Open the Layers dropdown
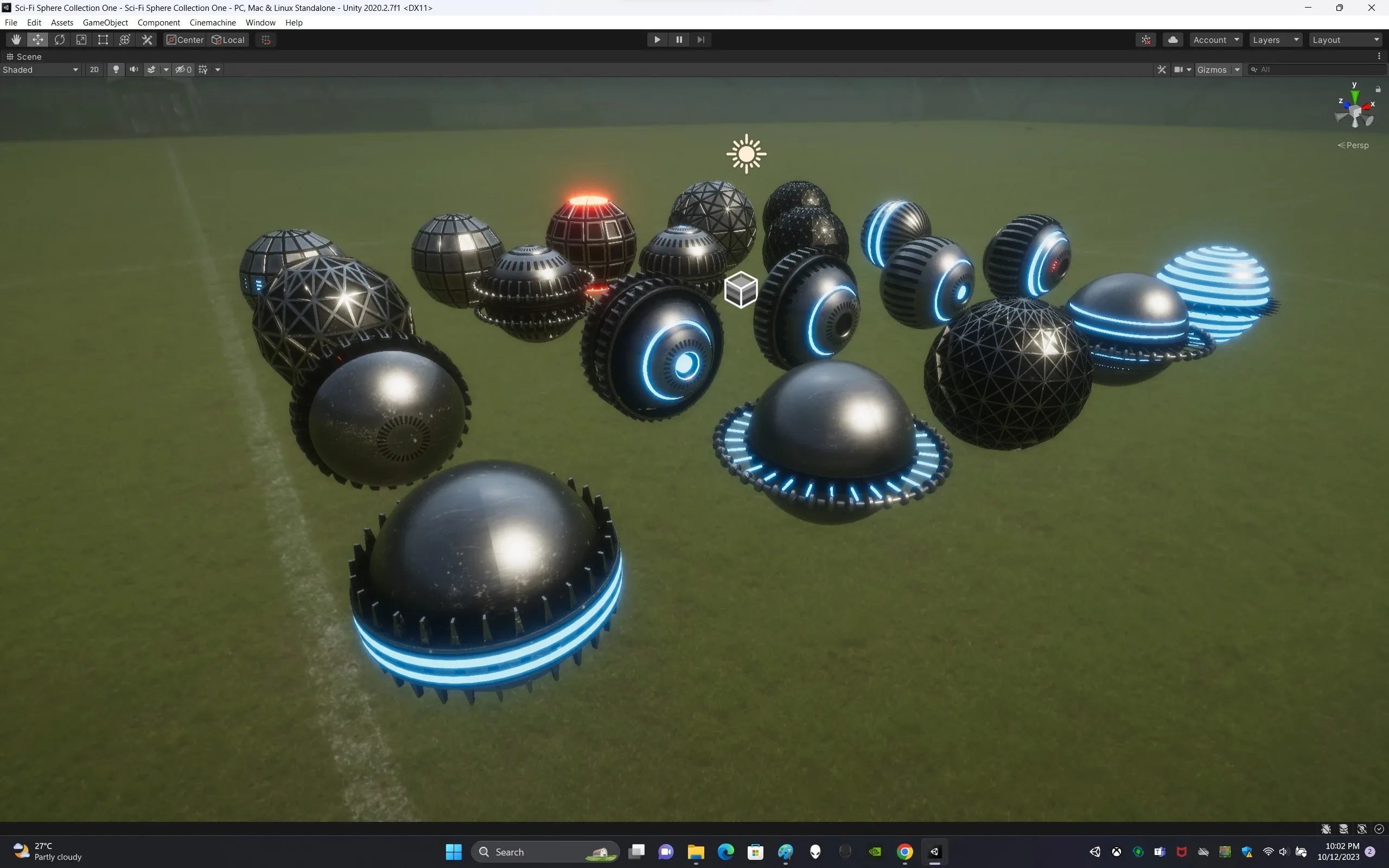The image size is (1389, 868). [x=1275, y=40]
